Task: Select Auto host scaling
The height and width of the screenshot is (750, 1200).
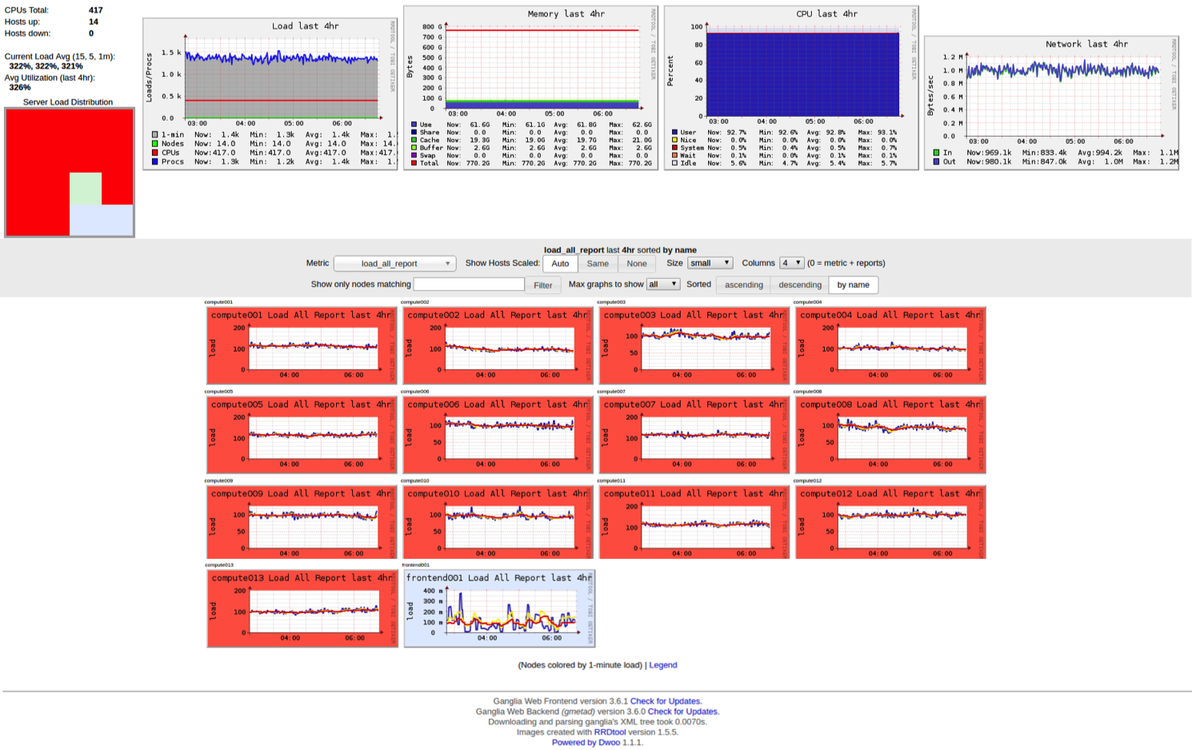Action: point(560,264)
